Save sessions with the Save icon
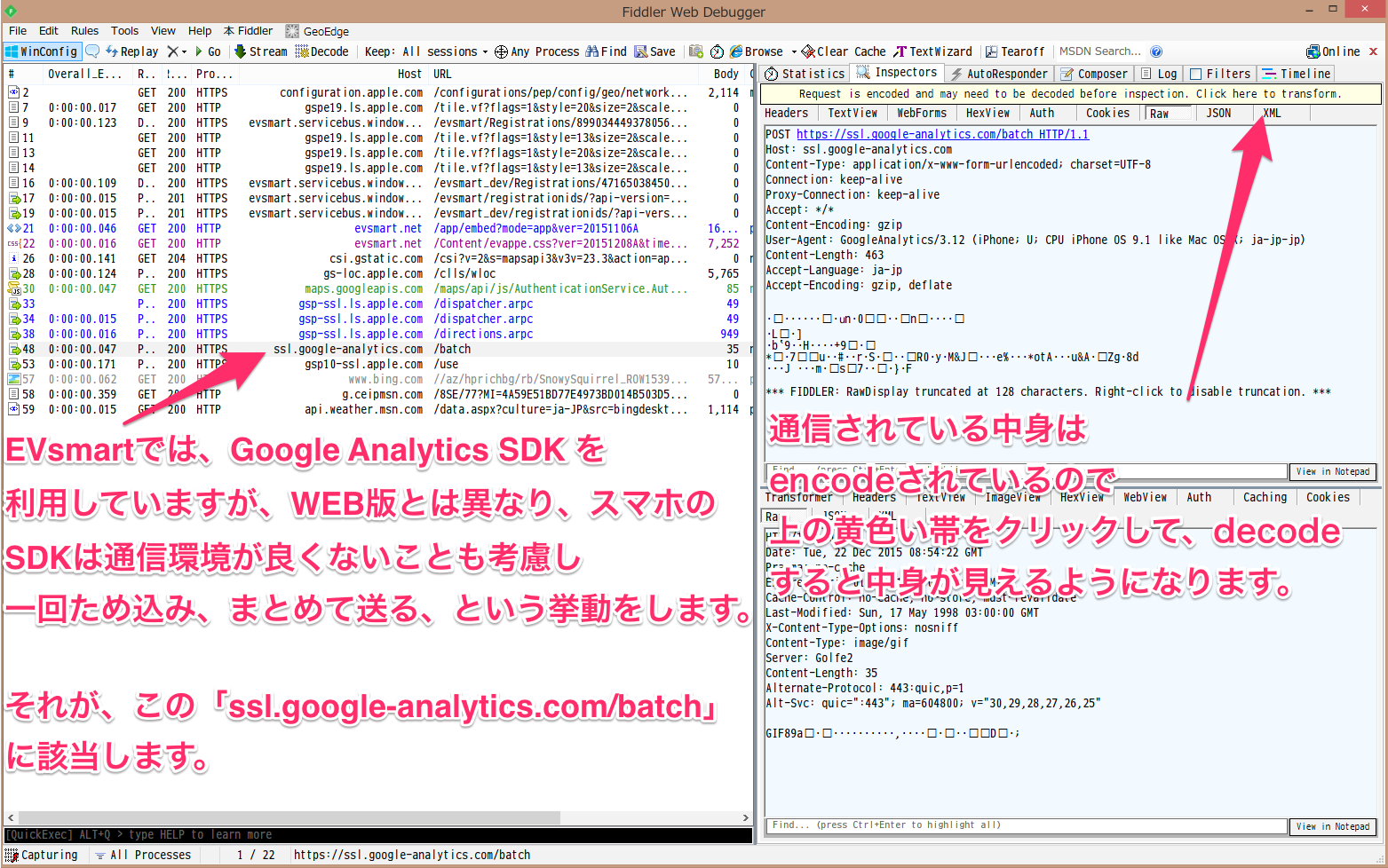1388x868 pixels. 654,51
